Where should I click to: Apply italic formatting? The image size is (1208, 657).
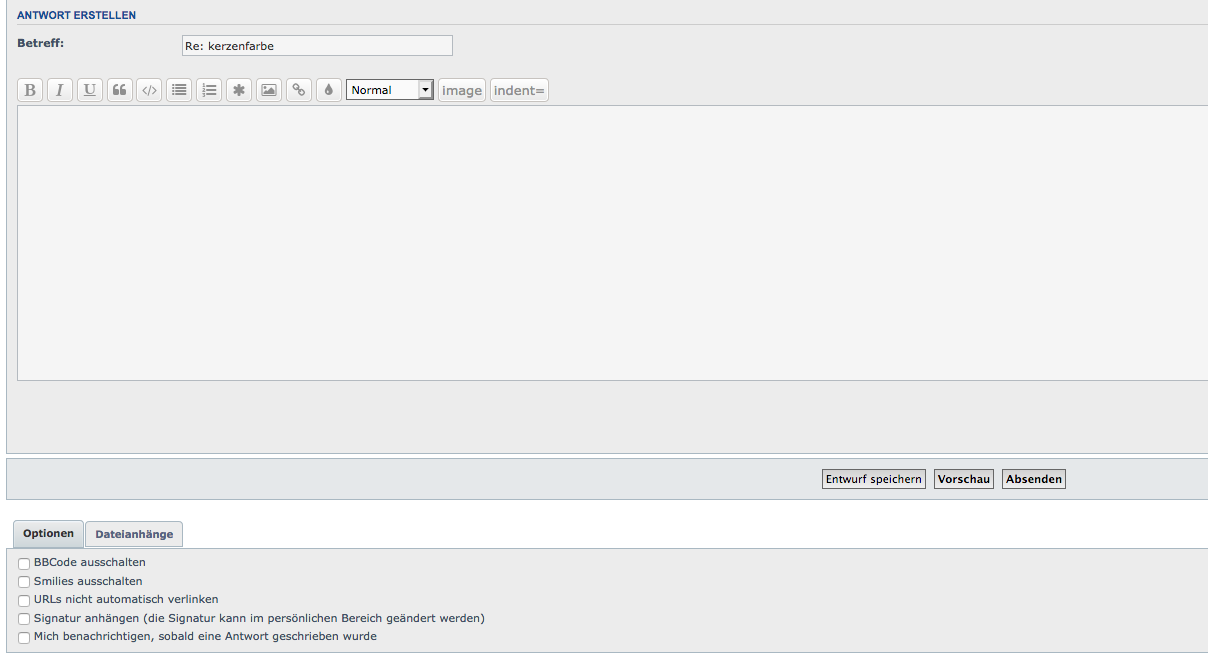pos(60,90)
